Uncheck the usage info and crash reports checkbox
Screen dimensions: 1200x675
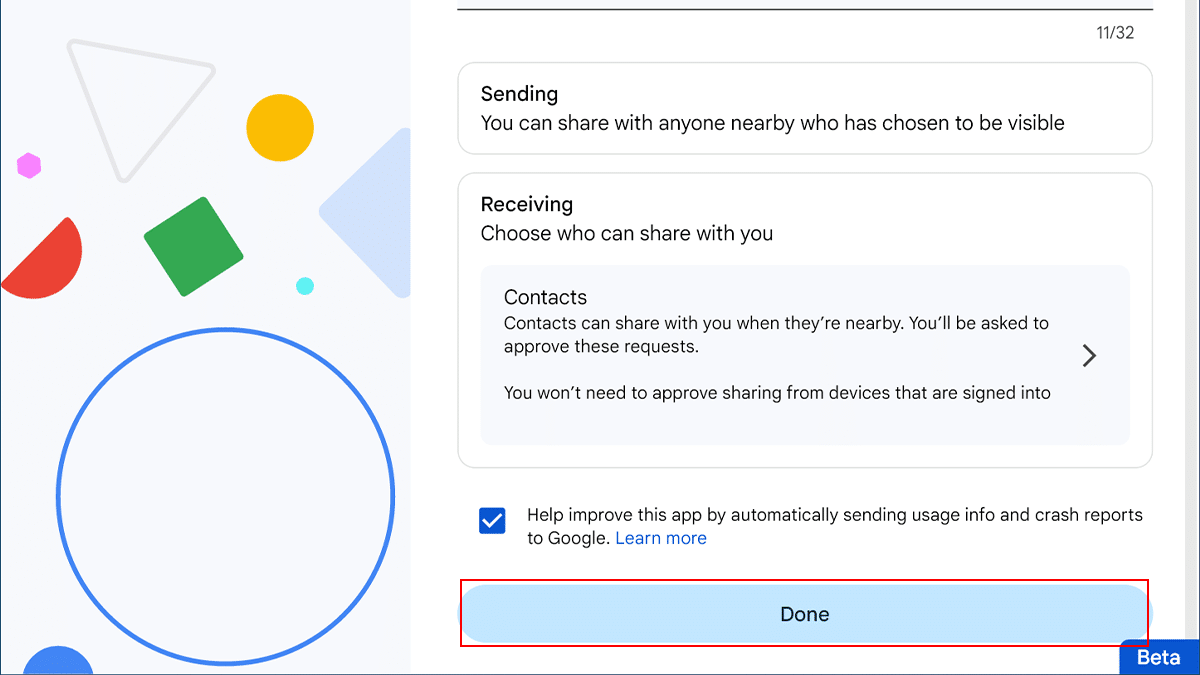492,521
